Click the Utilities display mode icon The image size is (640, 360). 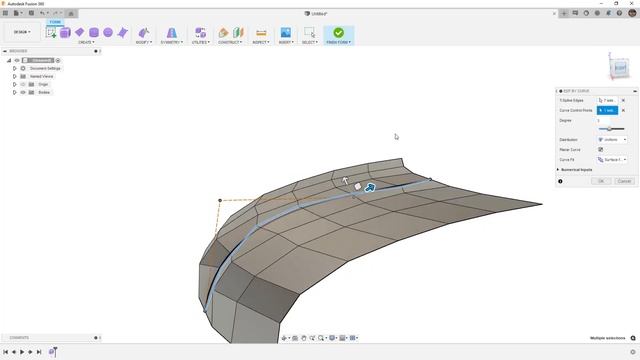coord(200,32)
